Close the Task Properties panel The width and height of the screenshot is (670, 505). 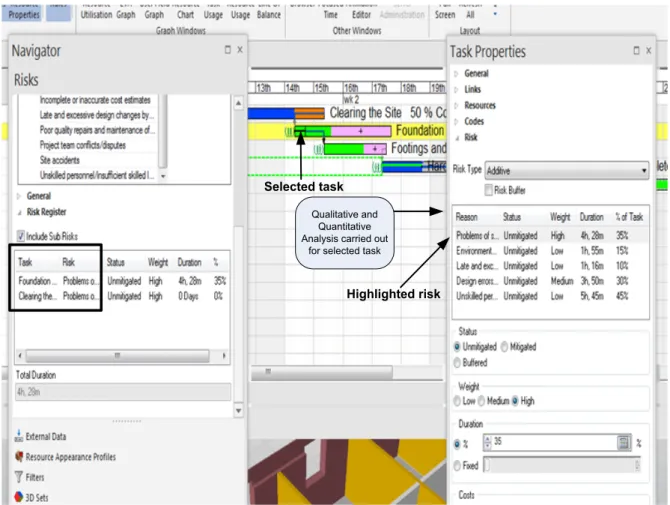click(649, 50)
